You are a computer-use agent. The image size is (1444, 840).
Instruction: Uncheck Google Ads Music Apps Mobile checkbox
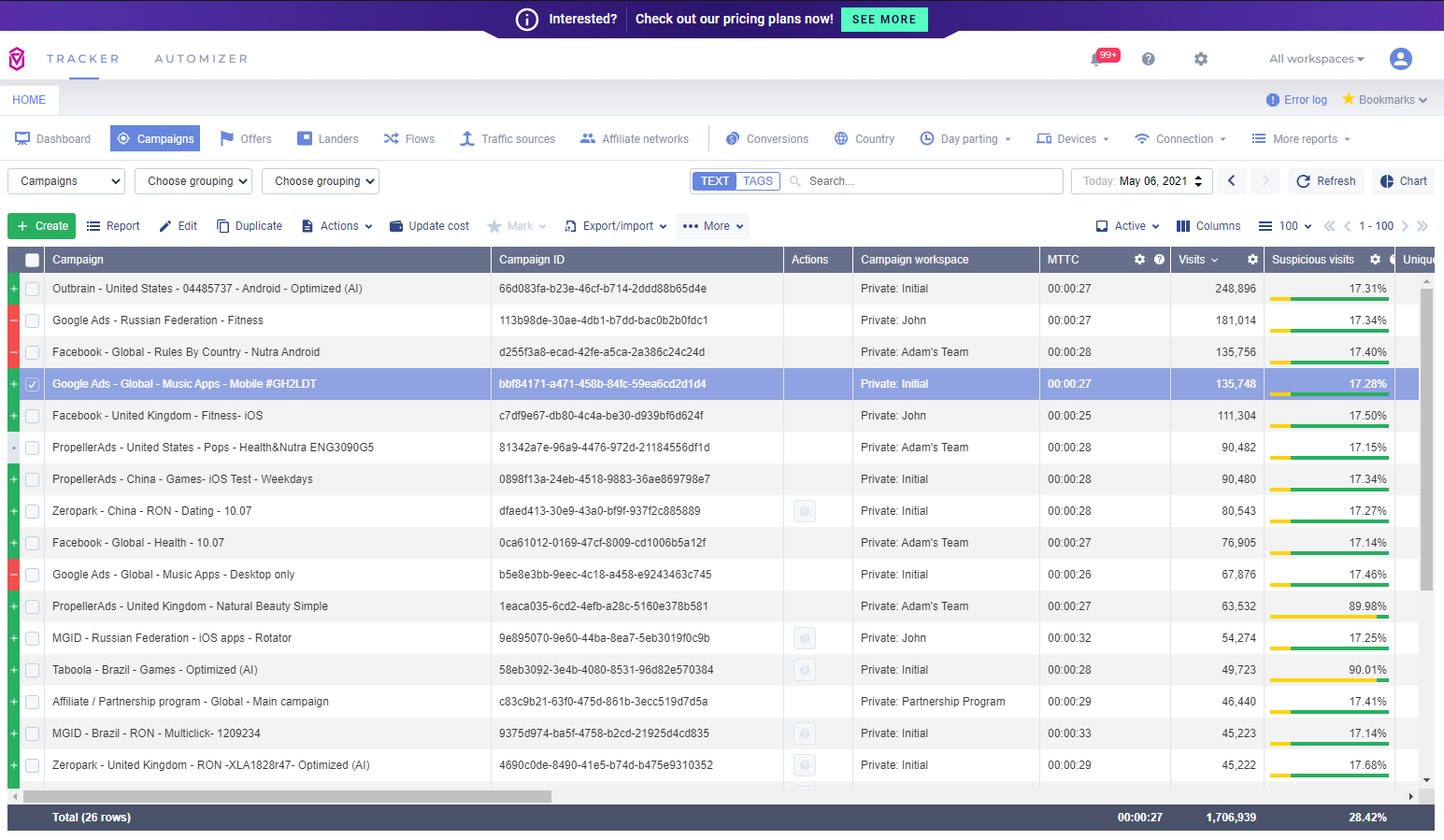coord(33,384)
